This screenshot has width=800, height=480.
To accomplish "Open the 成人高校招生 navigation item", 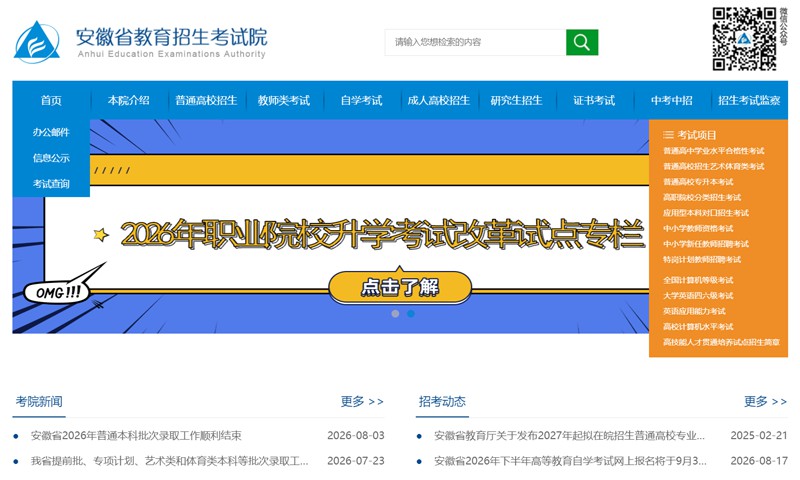I will tap(439, 100).
